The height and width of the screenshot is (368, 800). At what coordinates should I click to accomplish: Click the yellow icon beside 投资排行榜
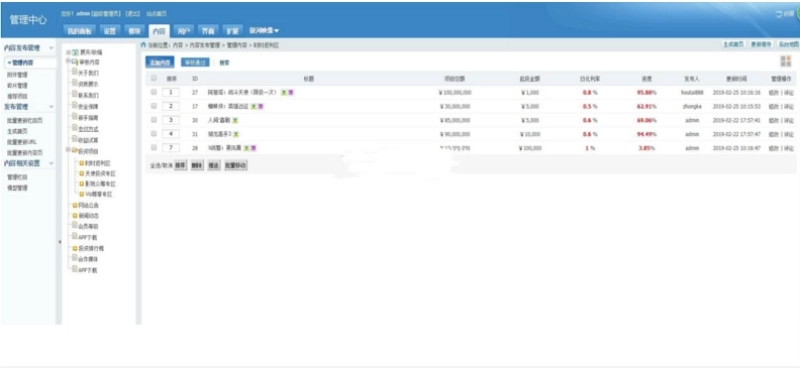coord(75,248)
